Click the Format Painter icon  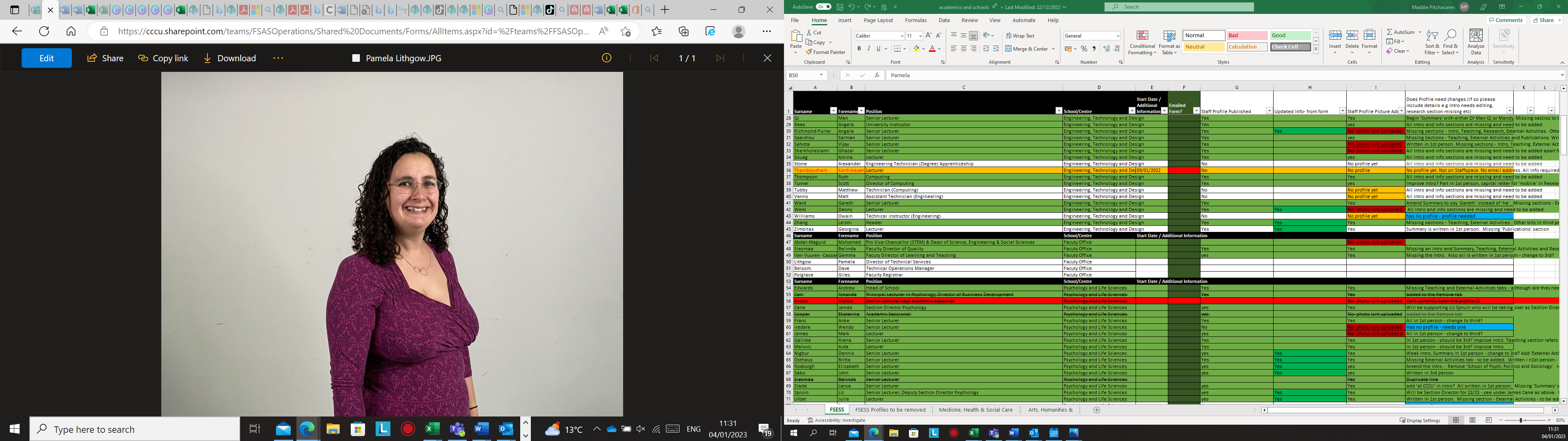coord(809,52)
